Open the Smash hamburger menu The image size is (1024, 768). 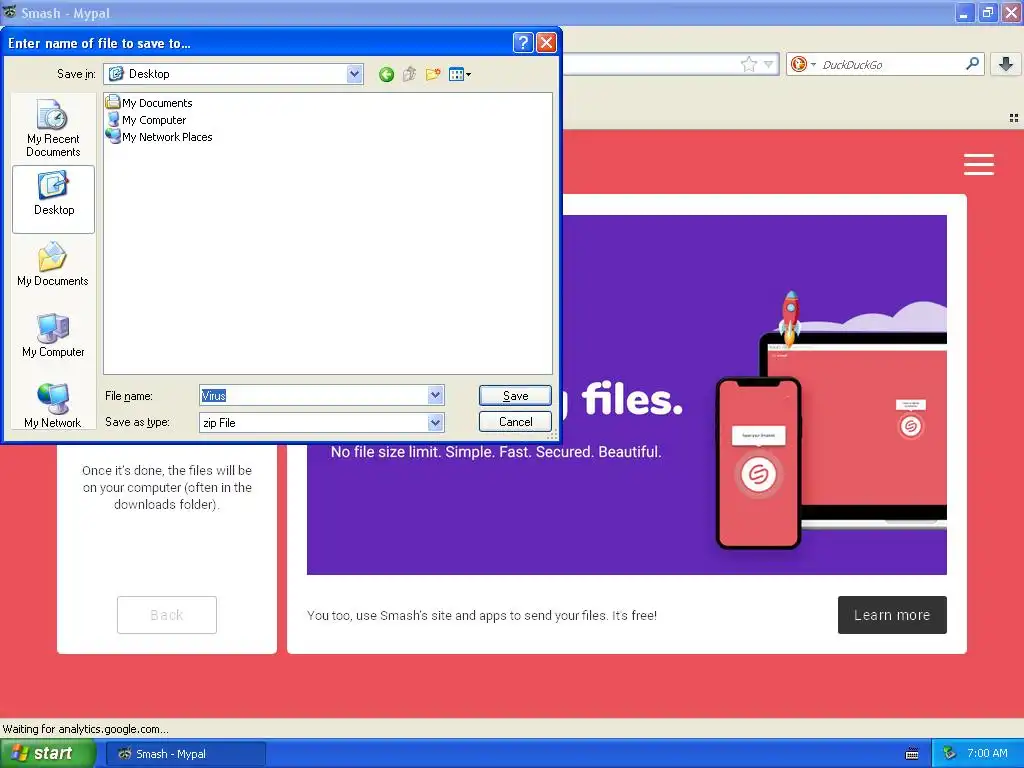(x=978, y=164)
